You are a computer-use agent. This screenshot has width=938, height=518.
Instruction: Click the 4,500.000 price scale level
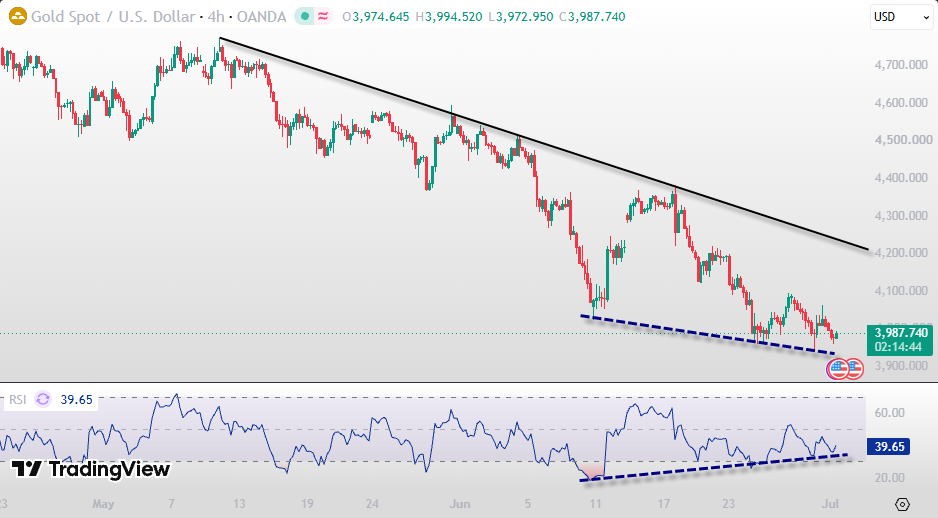coord(903,140)
